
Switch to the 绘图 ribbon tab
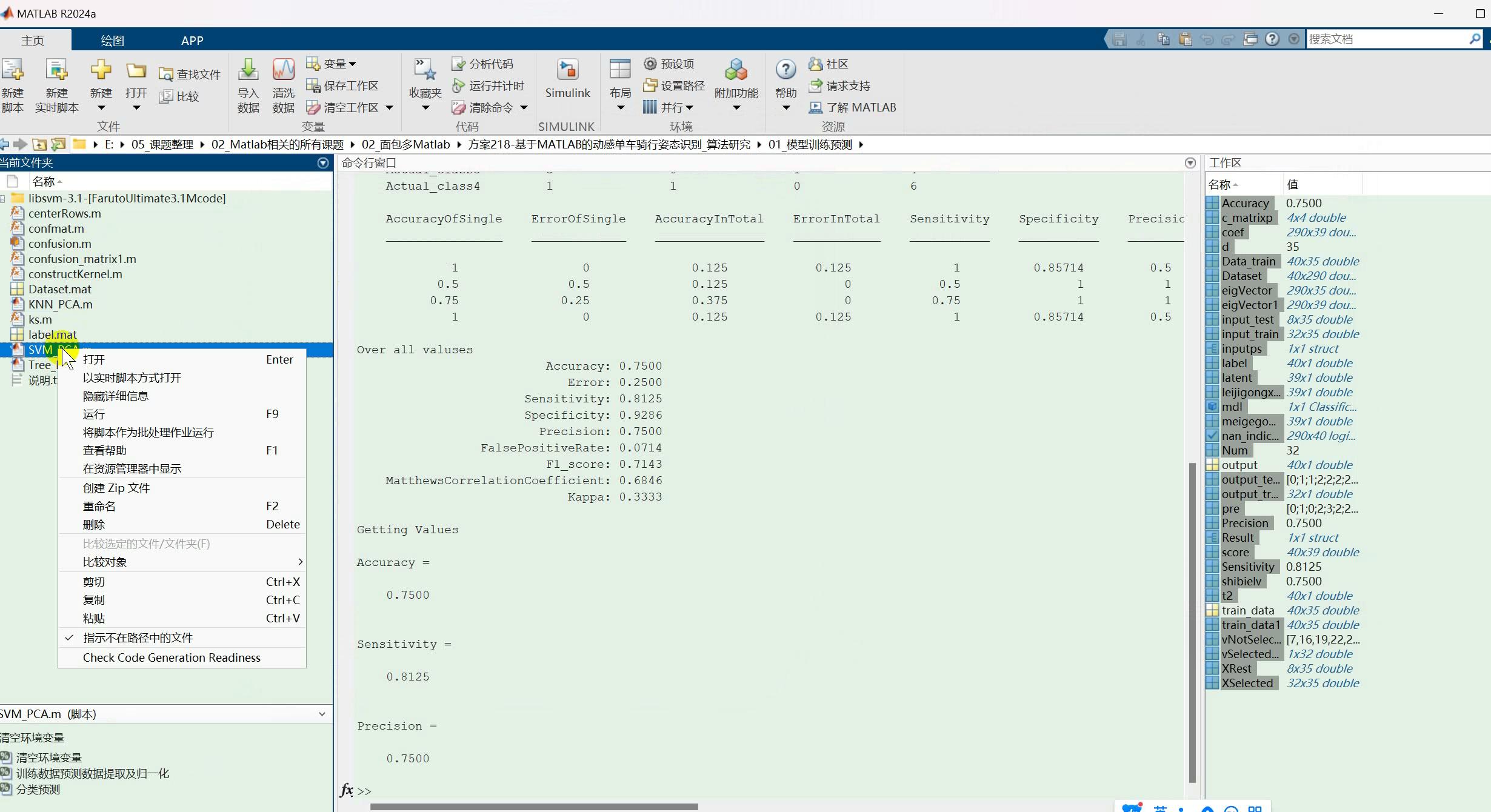[x=112, y=41]
